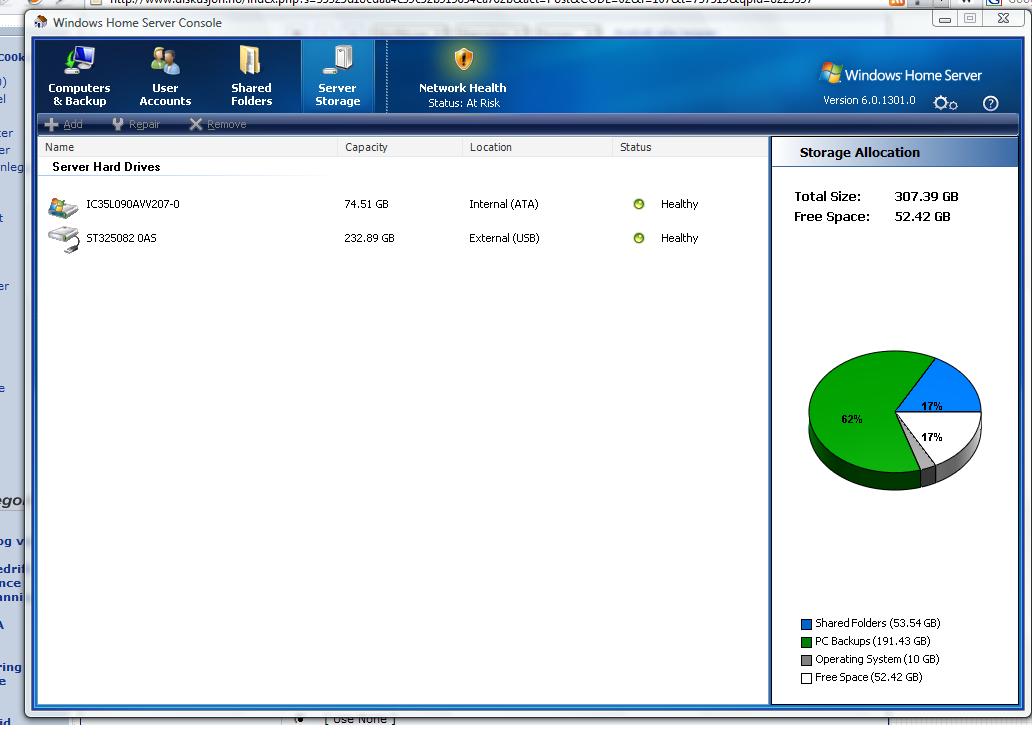Image resolution: width=1032 pixels, height=744 pixels.
Task: Close the Home Server Console window
Action: [1004, 19]
